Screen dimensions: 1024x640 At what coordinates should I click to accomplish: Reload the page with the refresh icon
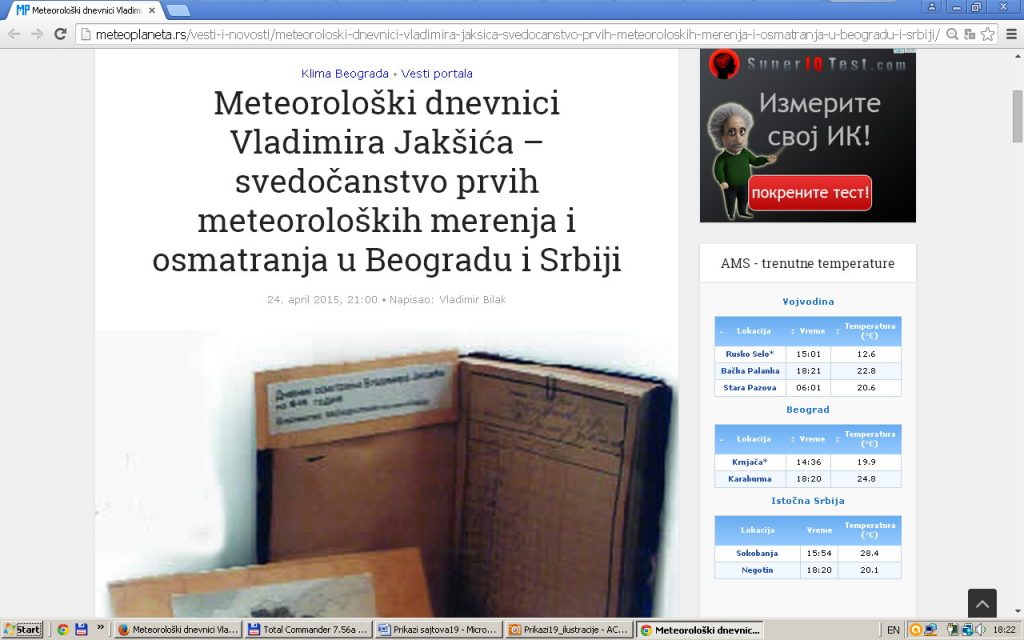click(x=60, y=34)
